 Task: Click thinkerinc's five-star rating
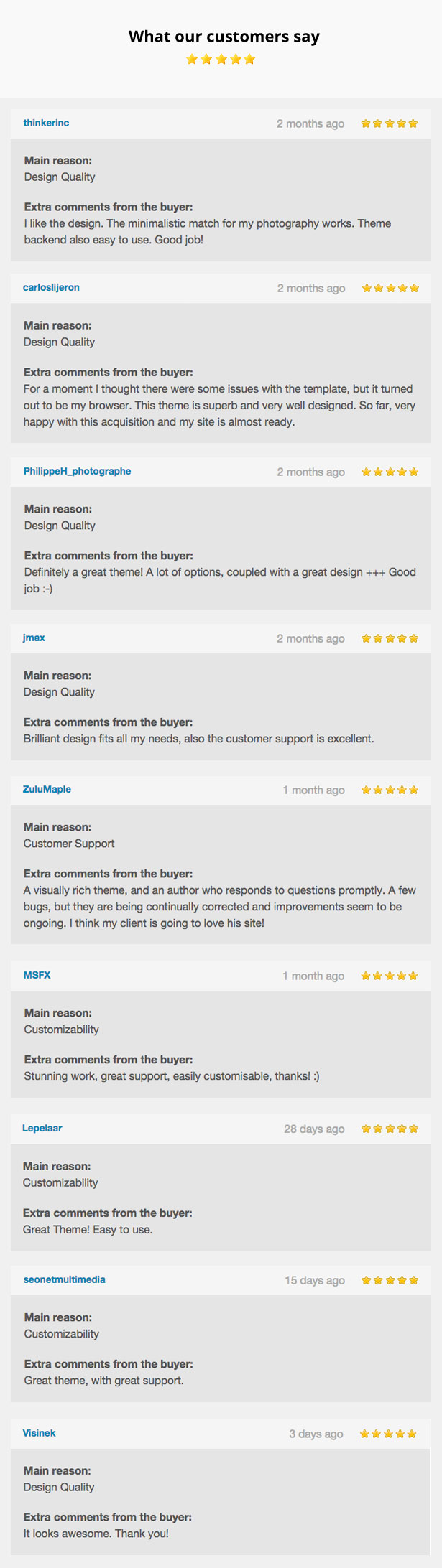pyautogui.click(x=390, y=123)
